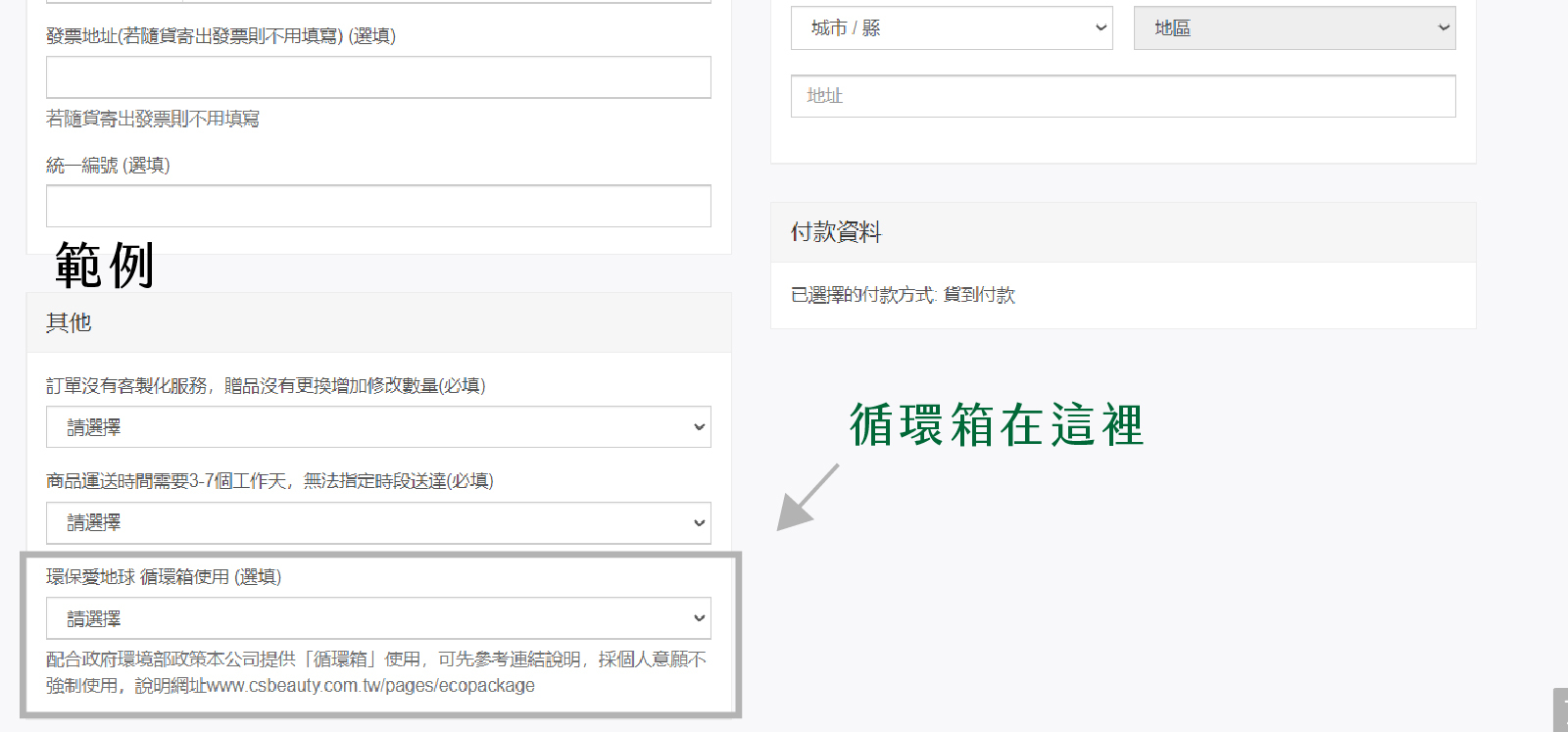Click the 環保愛地球 循環箱使用 (選填) label
The image size is (1568, 732).
coord(164,577)
